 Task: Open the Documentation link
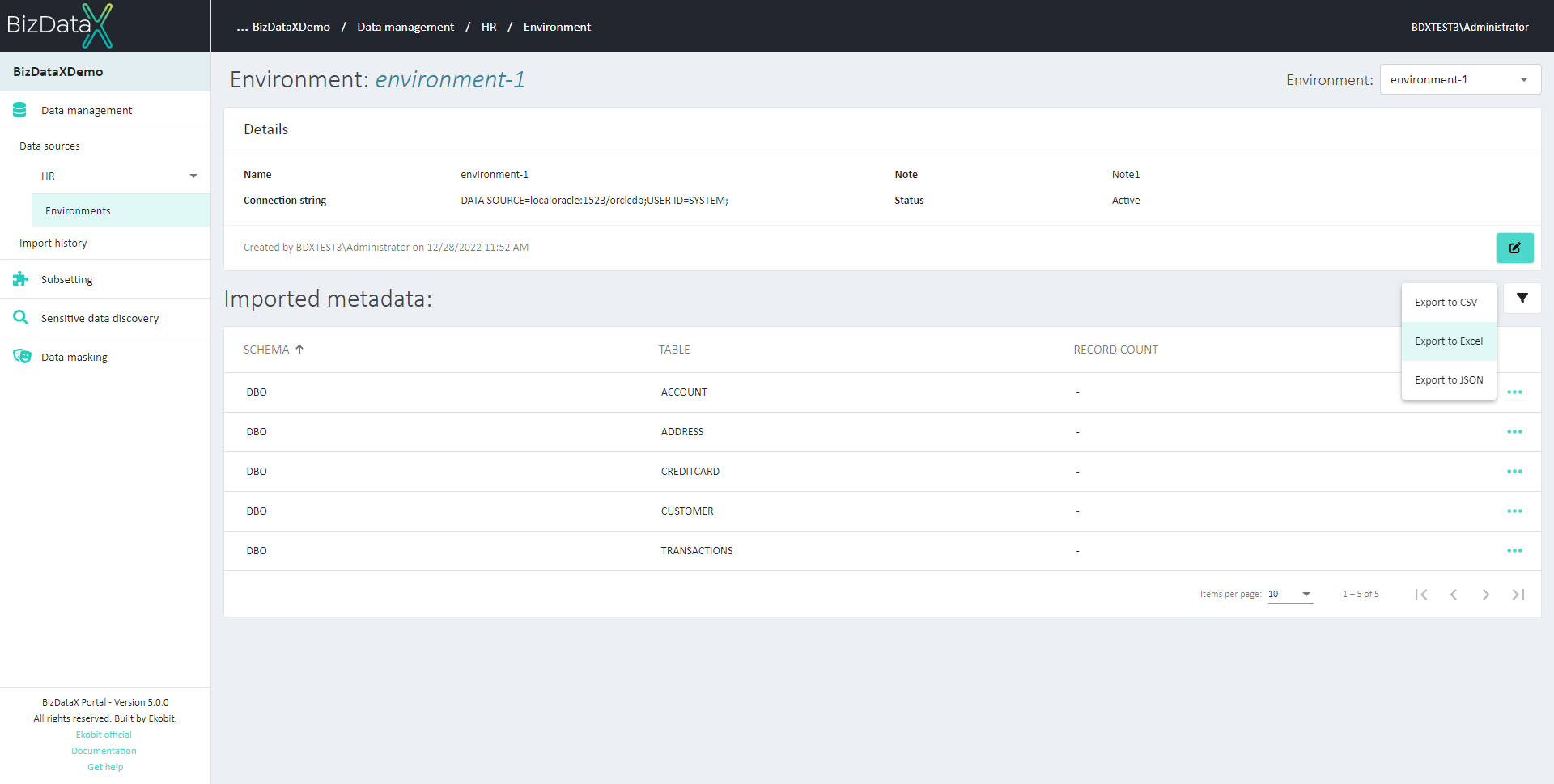(104, 751)
